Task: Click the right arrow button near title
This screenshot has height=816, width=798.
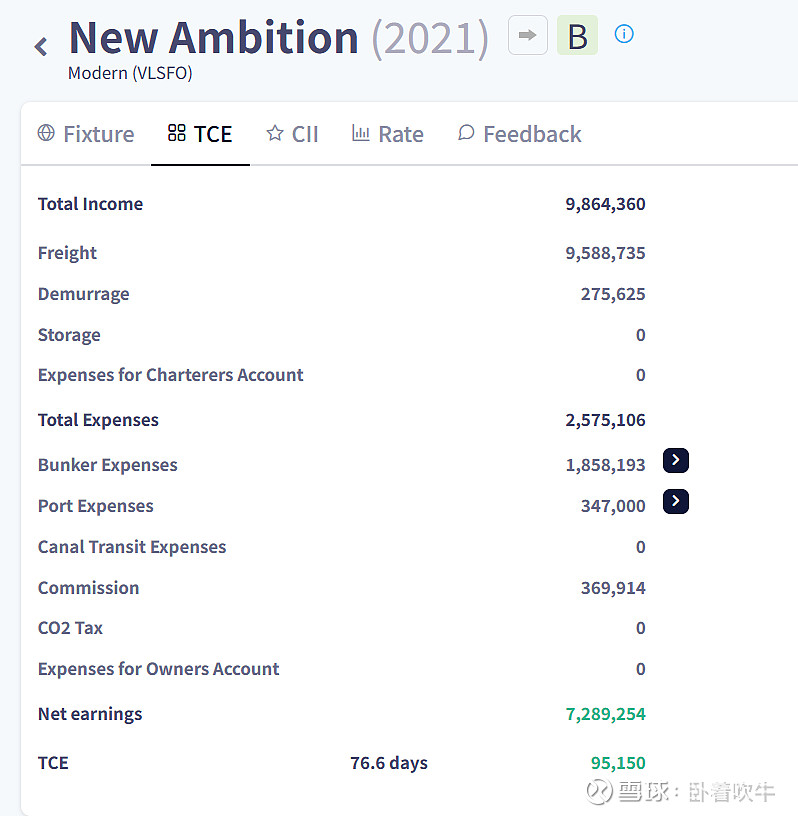Action: (527, 35)
